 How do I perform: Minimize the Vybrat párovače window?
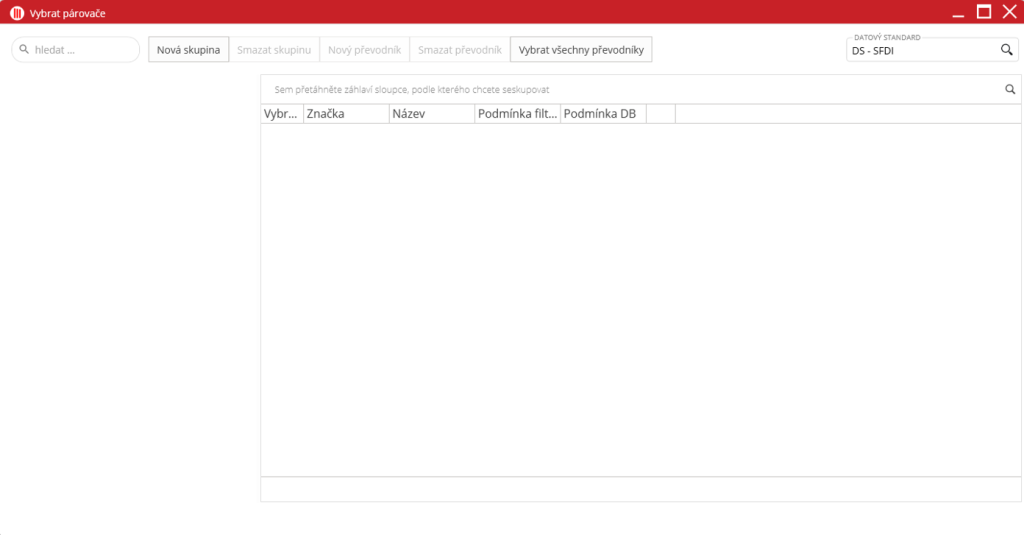(x=958, y=12)
